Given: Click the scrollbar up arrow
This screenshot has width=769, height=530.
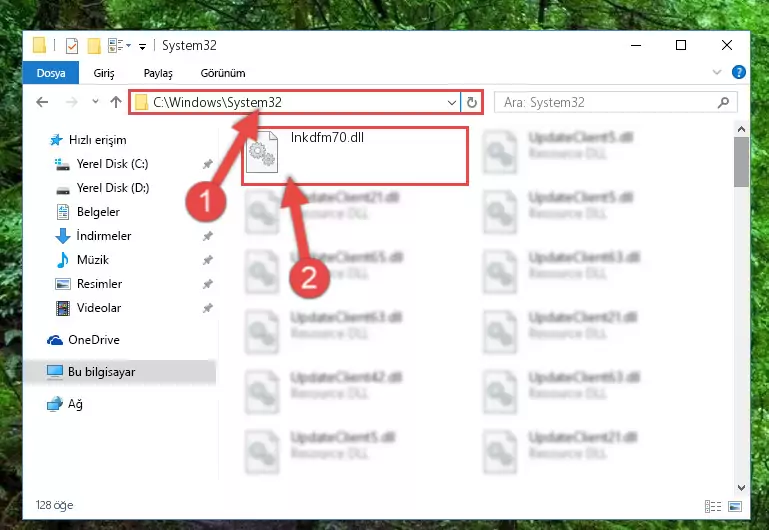Looking at the screenshot, I should (x=741, y=129).
